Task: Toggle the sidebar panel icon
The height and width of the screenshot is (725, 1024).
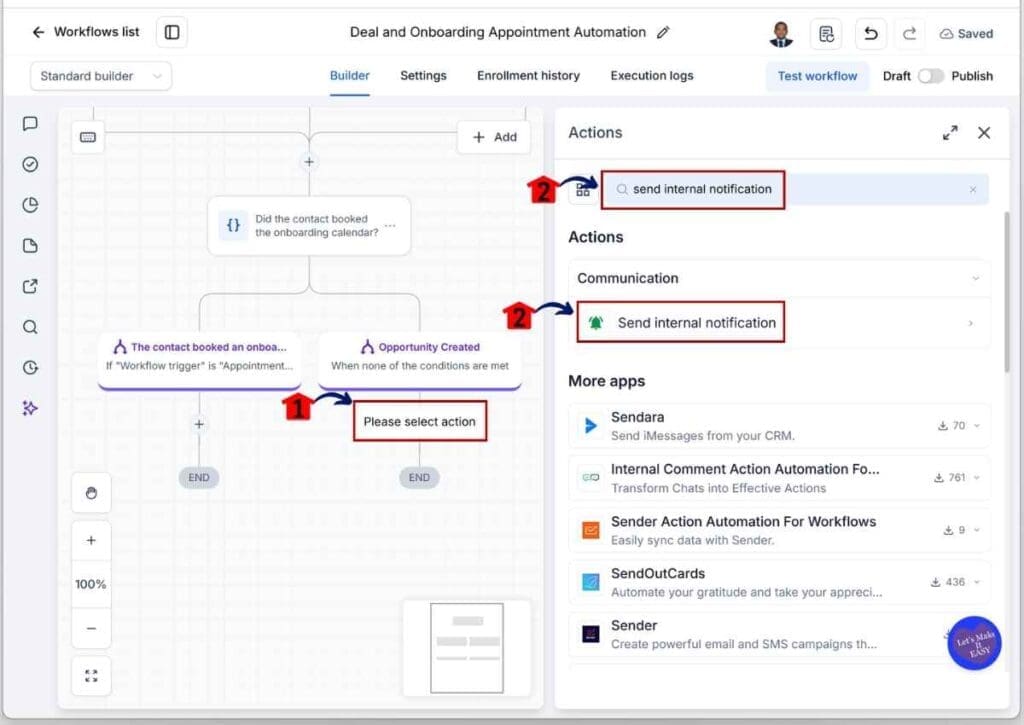Action: tap(172, 32)
